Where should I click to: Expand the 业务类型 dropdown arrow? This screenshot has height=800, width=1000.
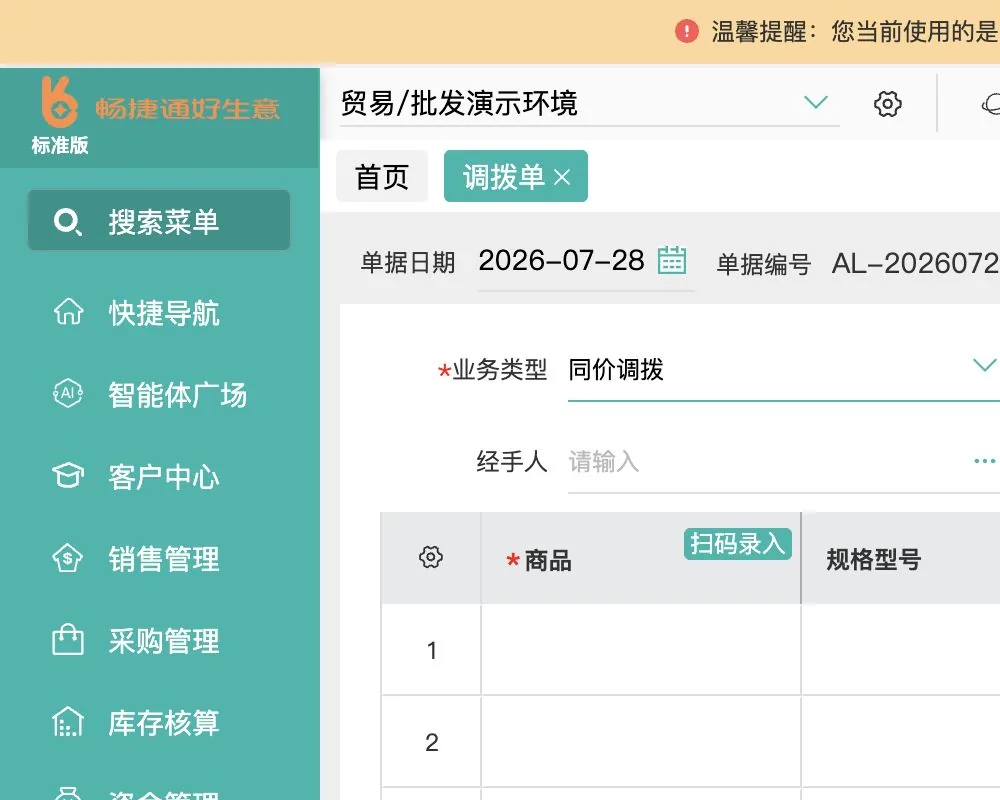pyautogui.click(x=984, y=365)
